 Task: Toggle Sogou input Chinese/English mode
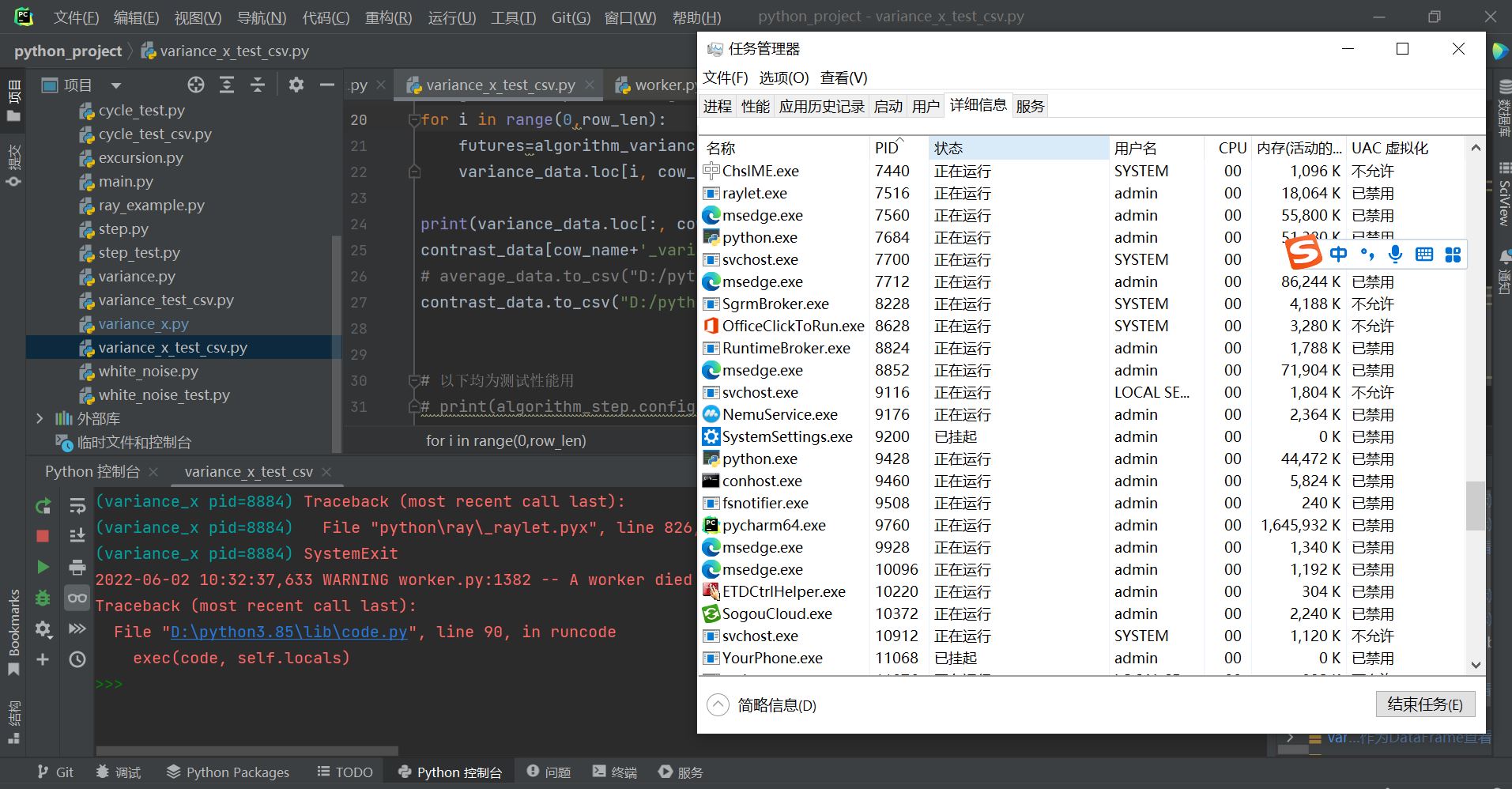point(1338,254)
